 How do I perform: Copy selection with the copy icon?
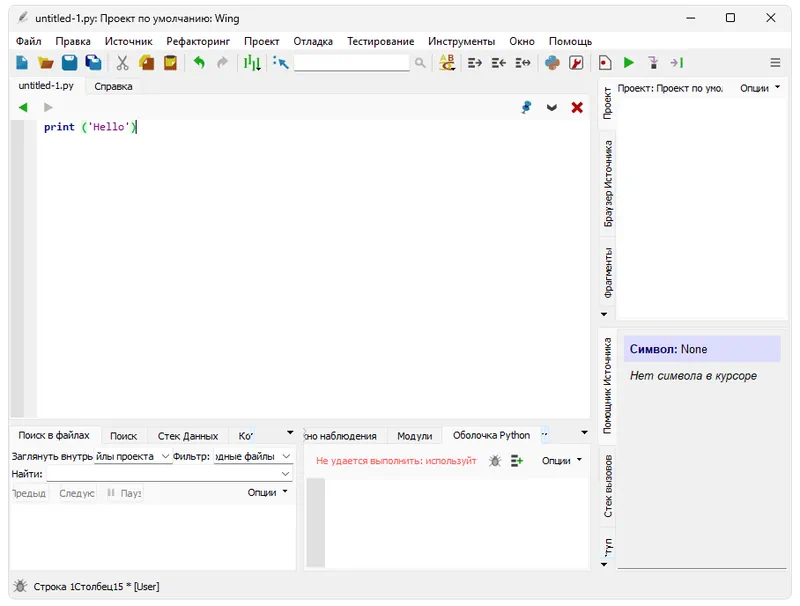pyautogui.click(x=146, y=63)
